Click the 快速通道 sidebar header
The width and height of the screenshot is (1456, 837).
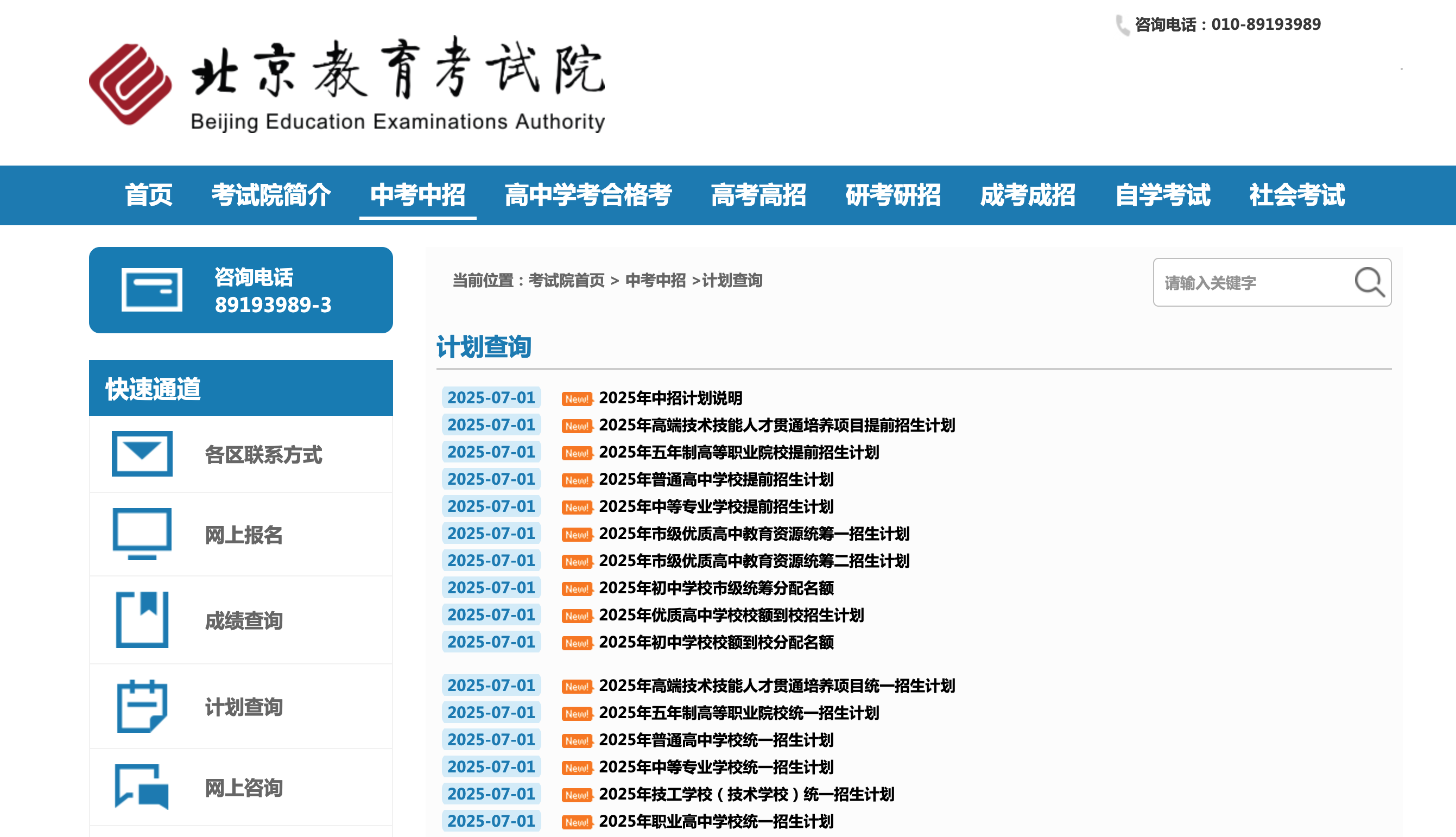[x=241, y=388]
